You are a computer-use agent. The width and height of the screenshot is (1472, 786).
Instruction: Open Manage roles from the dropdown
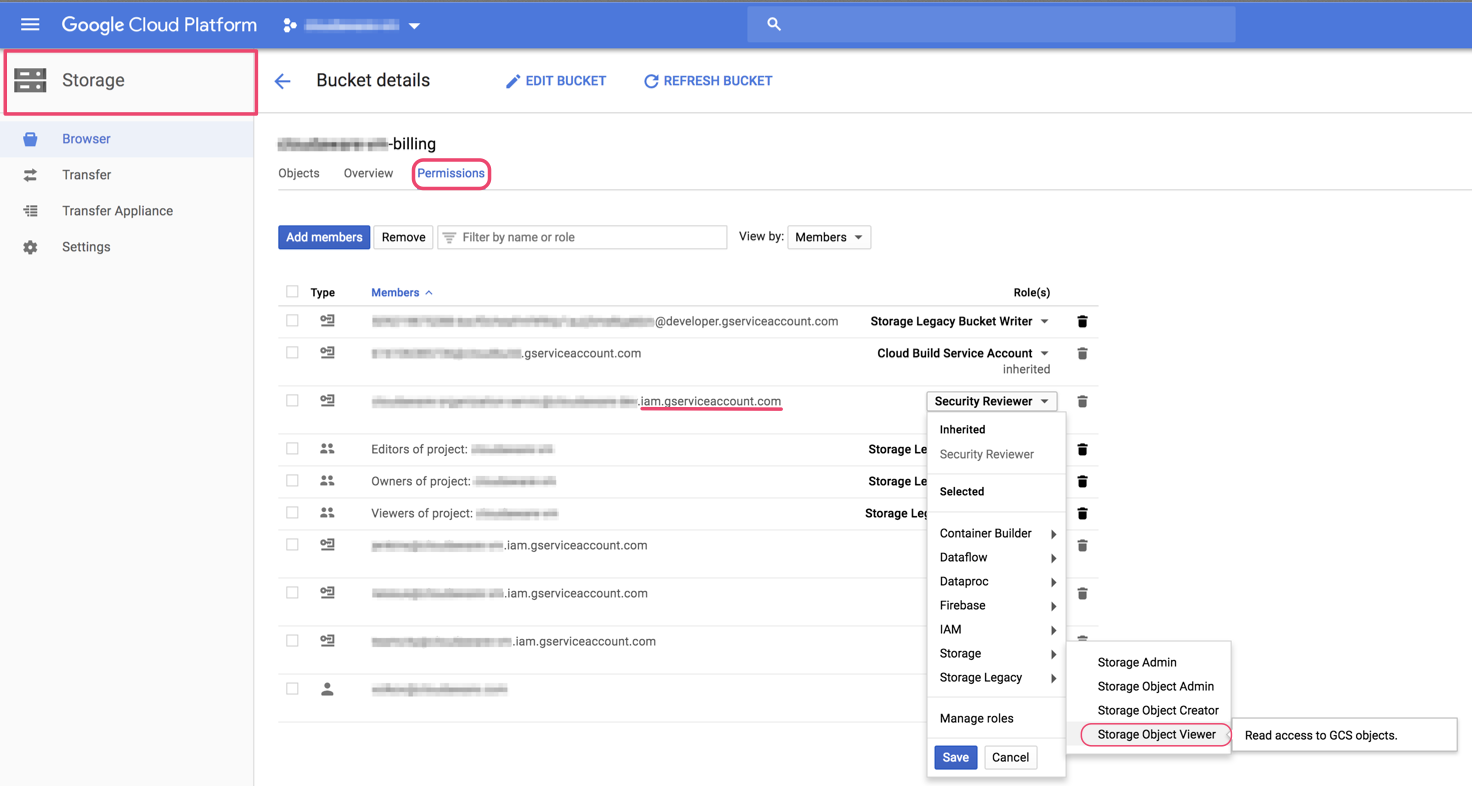[x=976, y=718]
